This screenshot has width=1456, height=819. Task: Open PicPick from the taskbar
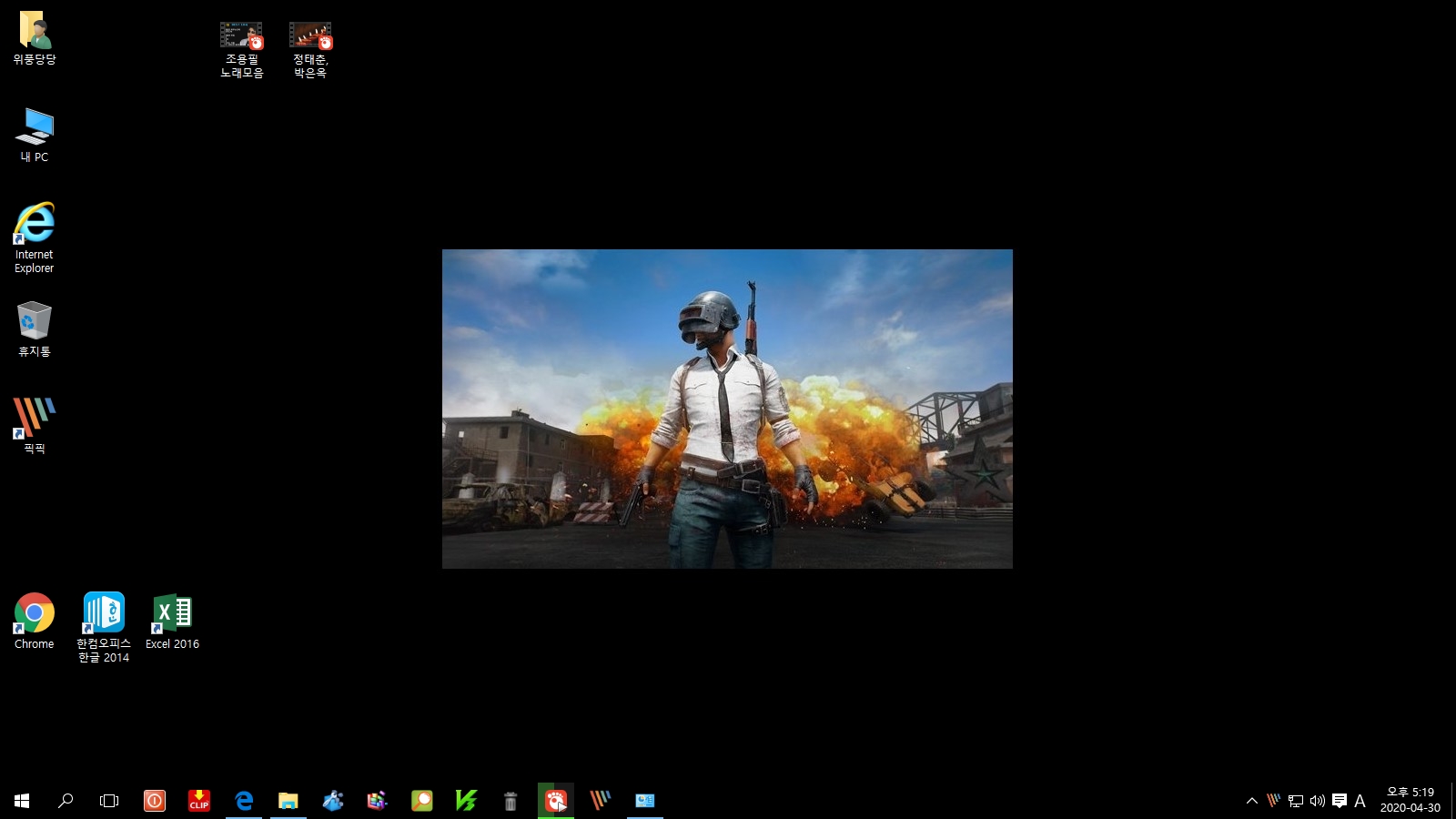point(601,801)
